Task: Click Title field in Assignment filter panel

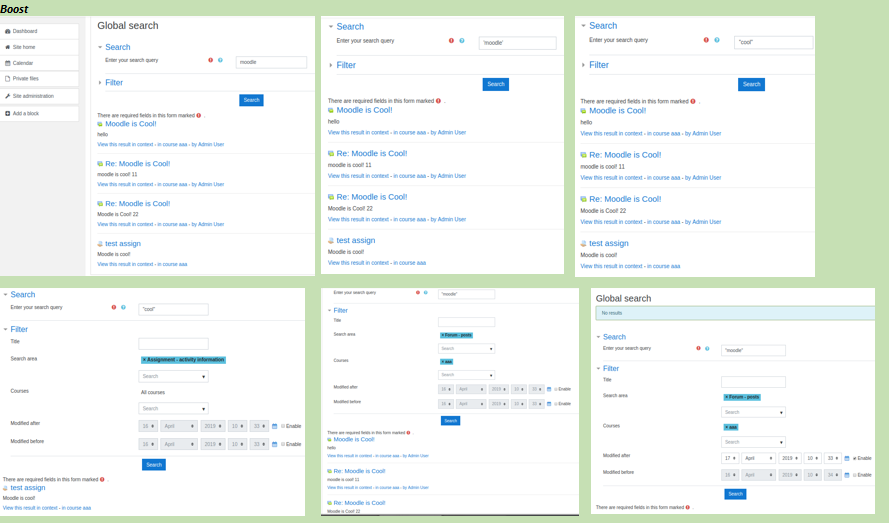Action: tap(173, 344)
